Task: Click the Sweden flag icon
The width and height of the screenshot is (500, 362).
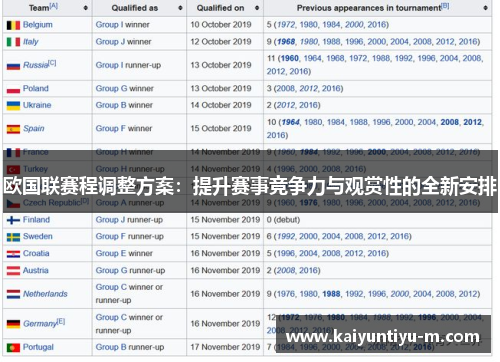Action: point(13,237)
